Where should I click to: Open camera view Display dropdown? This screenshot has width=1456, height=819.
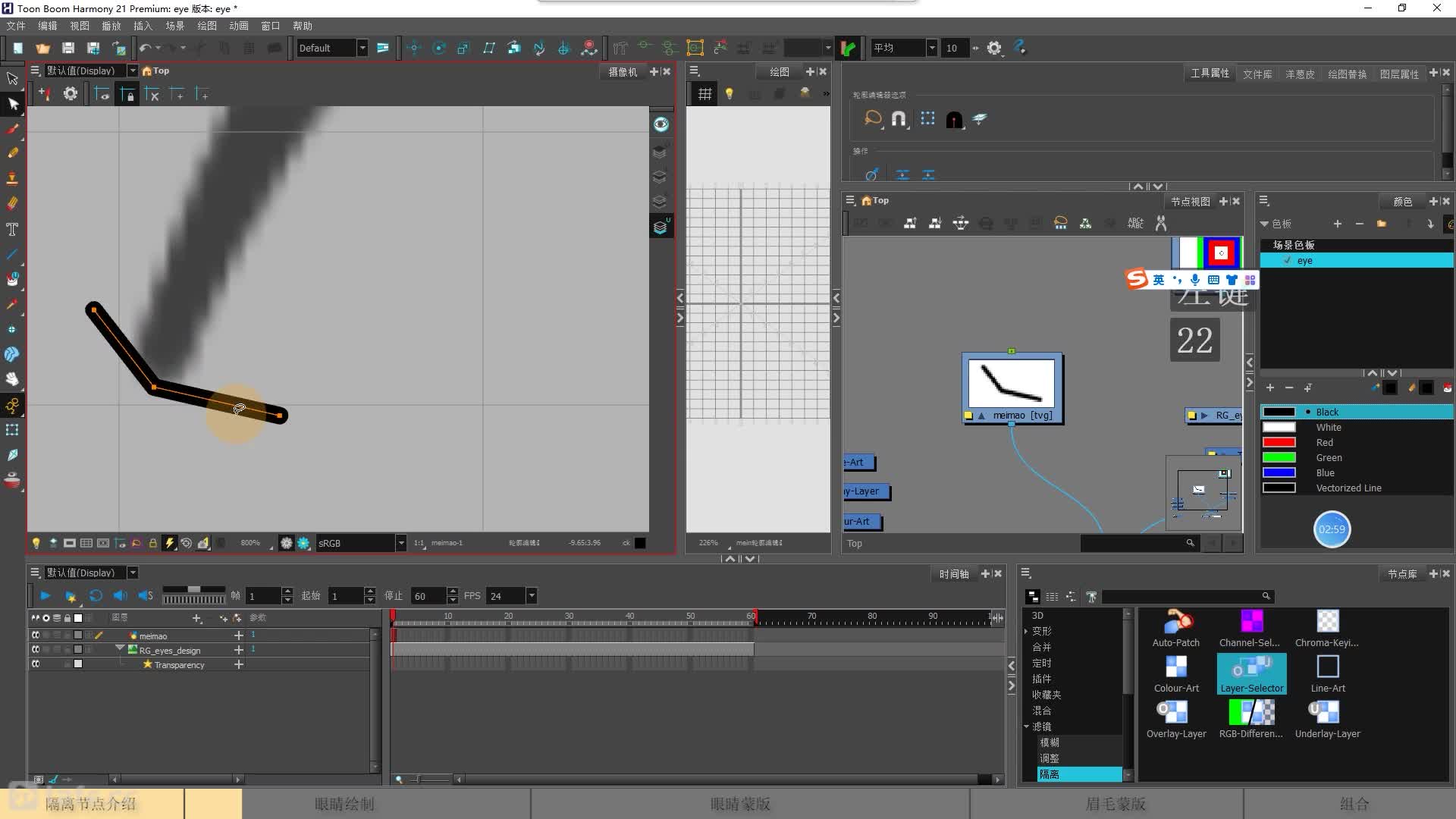[x=133, y=71]
